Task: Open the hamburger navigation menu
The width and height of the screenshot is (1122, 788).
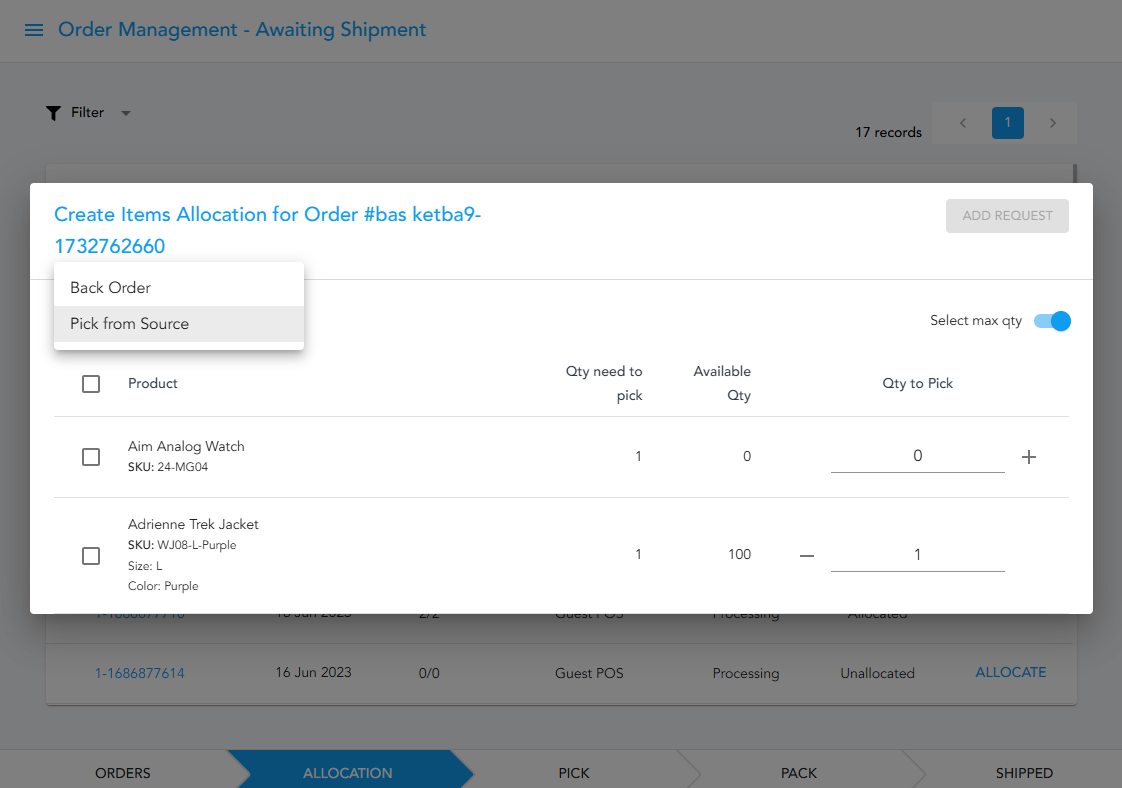Action: pyautogui.click(x=33, y=29)
